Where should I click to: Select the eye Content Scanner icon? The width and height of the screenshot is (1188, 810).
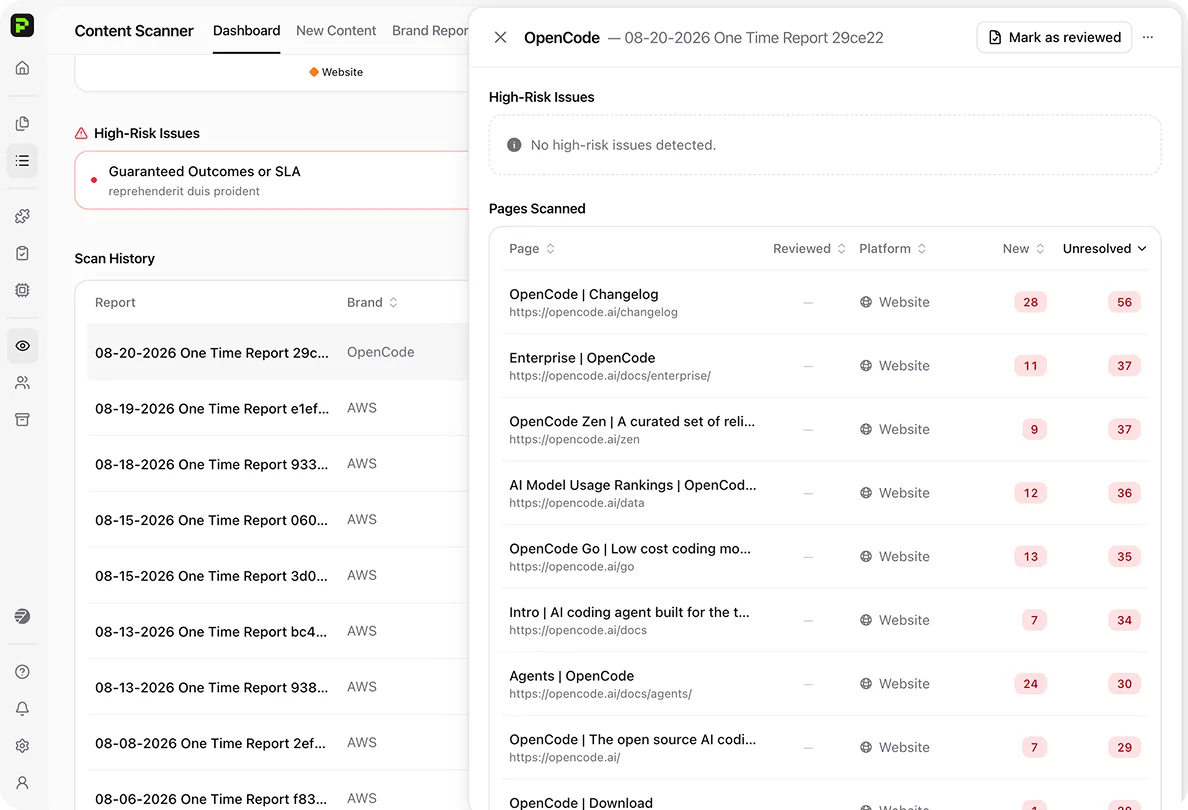click(22, 346)
